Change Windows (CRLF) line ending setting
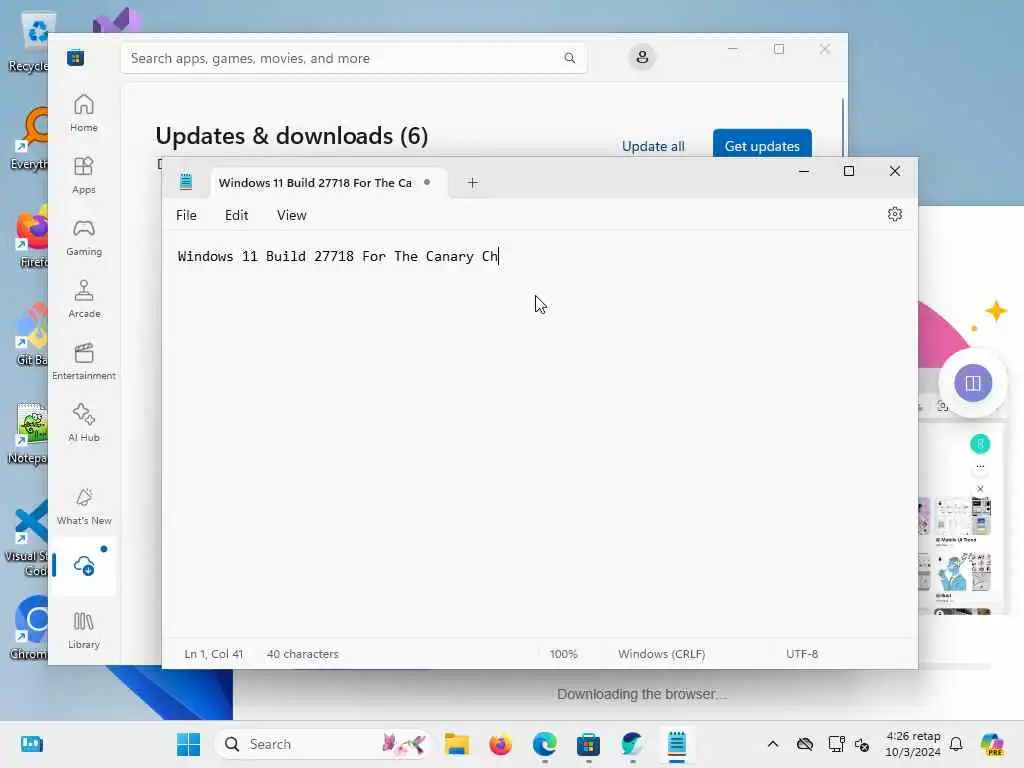Viewport: 1024px width, 768px height. pyautogui.click(x=662, y=654)
